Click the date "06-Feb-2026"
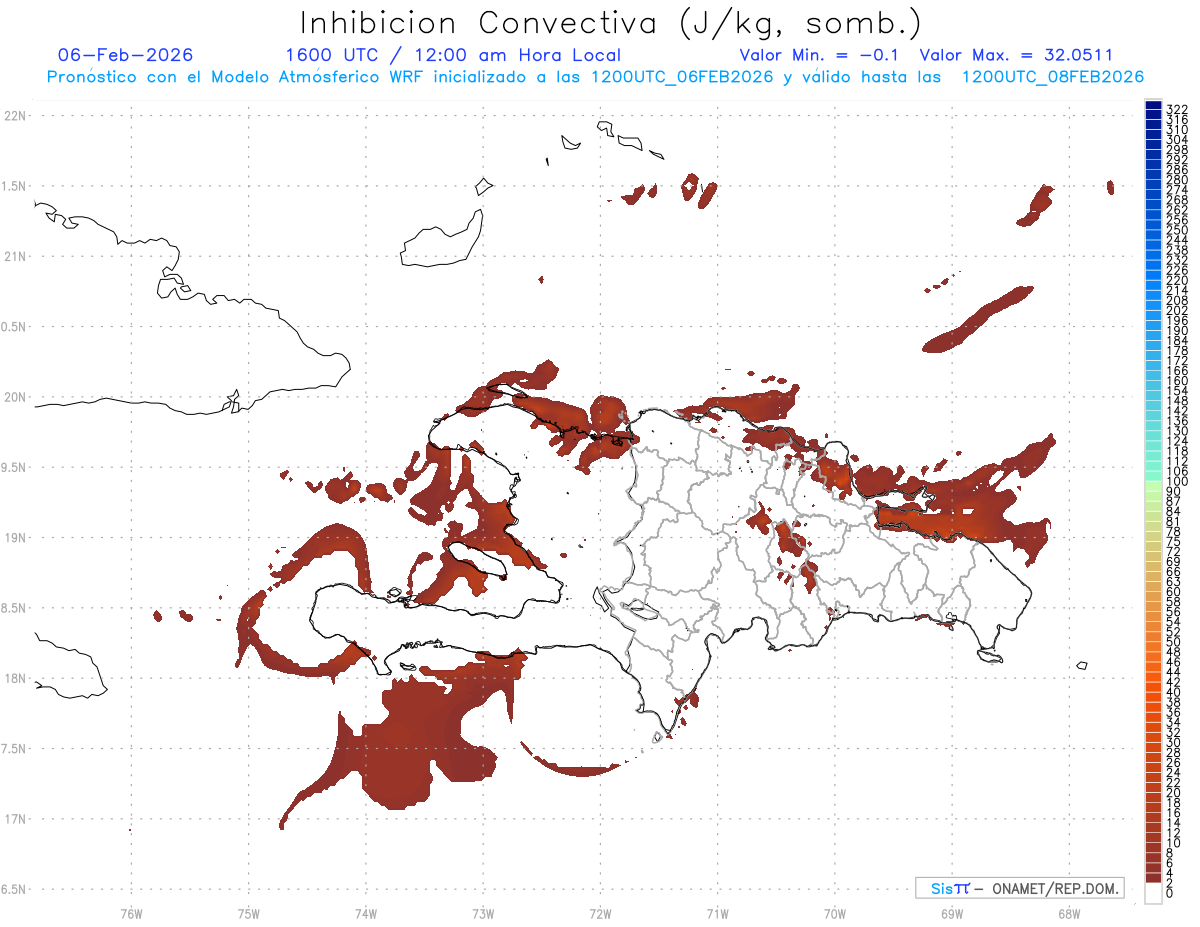 [x=125, y=55]
